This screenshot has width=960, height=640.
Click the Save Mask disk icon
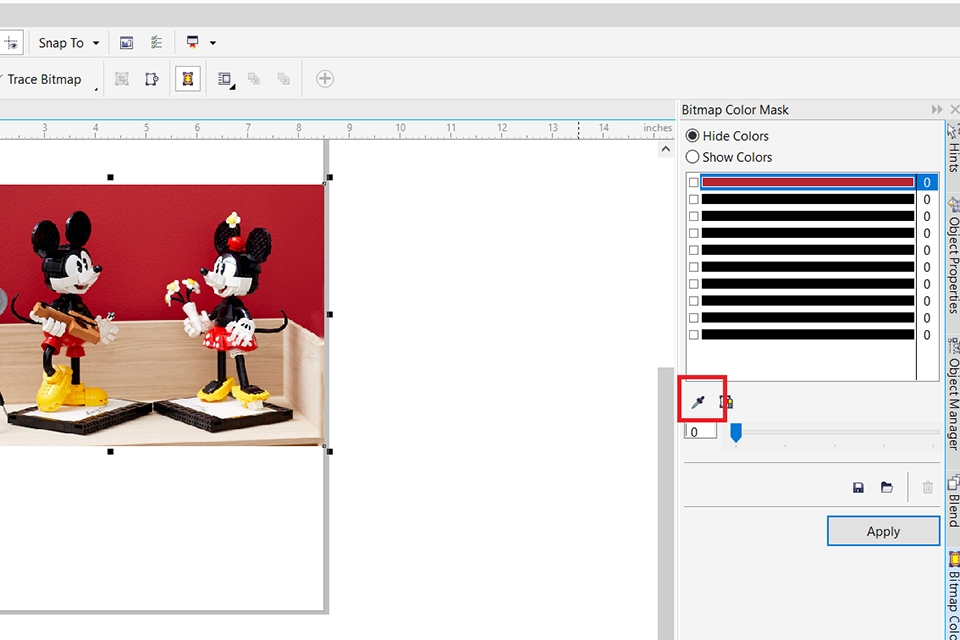coord(858,487)
